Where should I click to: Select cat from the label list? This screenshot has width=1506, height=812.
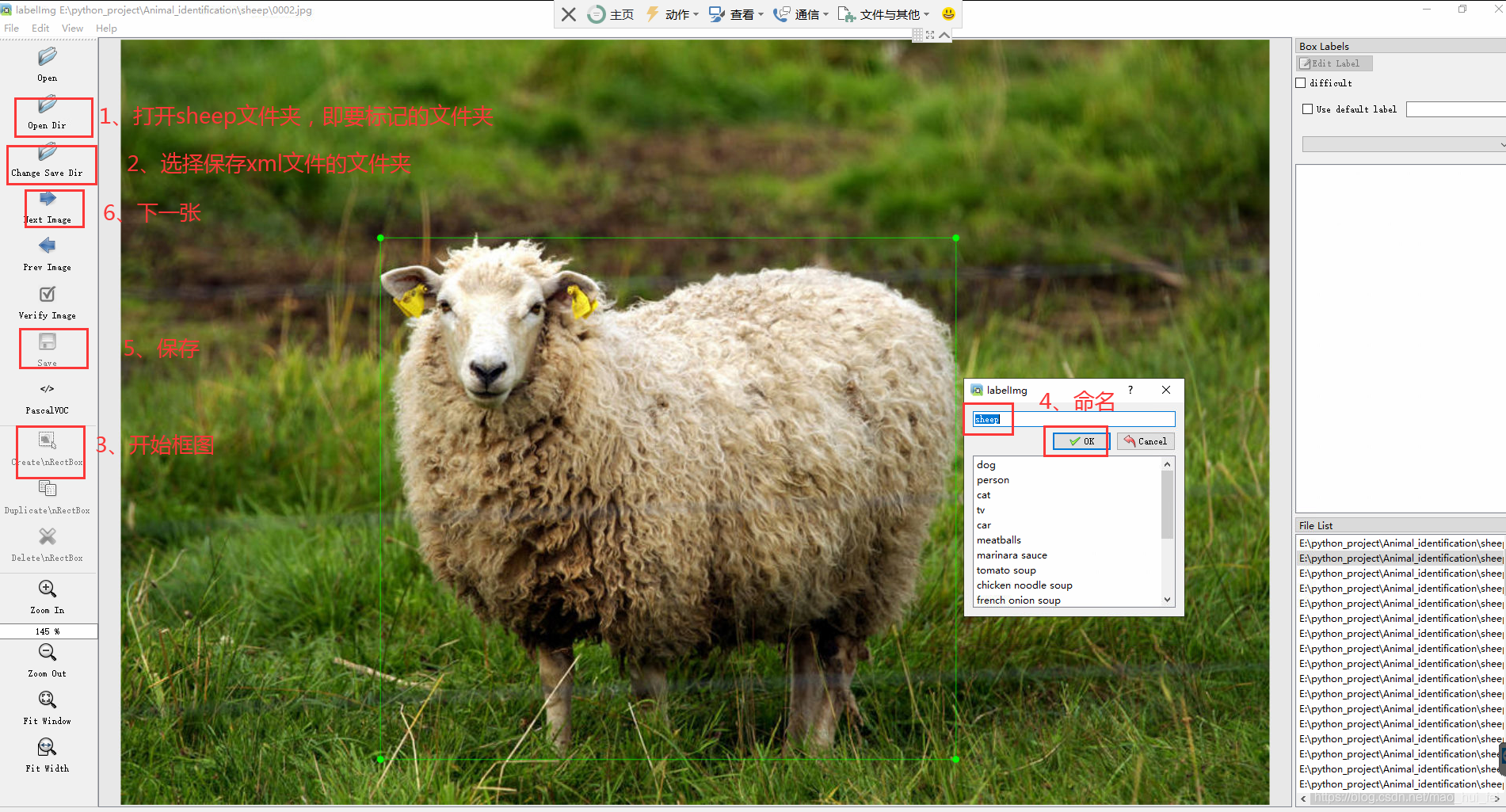coord(984,494)
